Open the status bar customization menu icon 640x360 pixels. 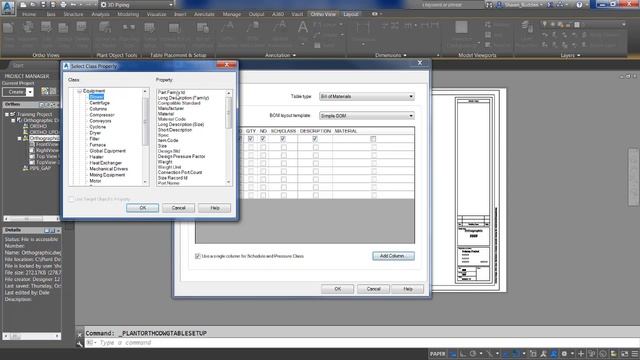[635, 354]
